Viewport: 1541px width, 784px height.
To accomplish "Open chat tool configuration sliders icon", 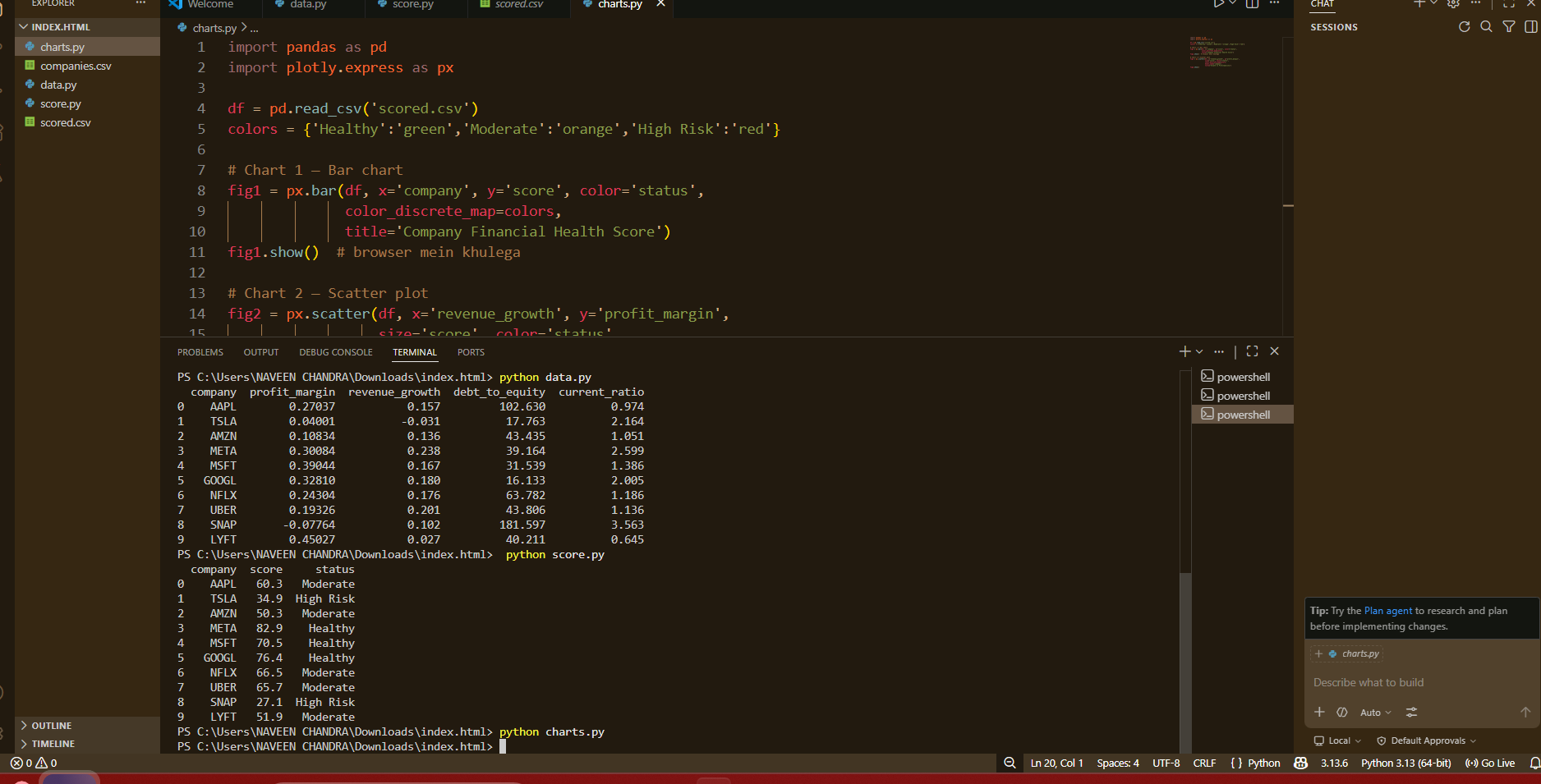I will pyautogui.click(x=1411, y=712).
